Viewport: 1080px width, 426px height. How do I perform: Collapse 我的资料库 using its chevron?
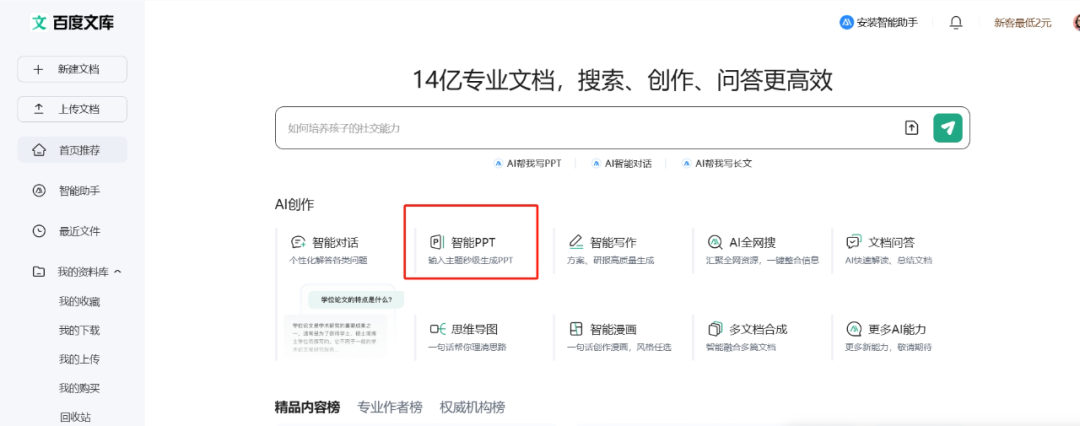click(117, 272)
